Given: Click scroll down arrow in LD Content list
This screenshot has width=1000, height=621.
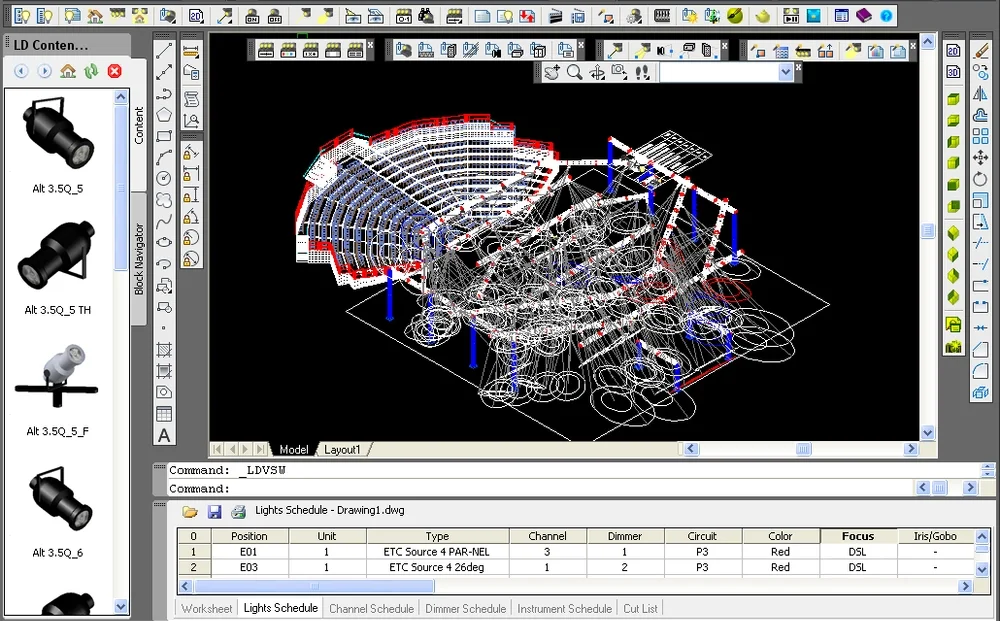Looking at the screenshot, I should click(121, 606).
